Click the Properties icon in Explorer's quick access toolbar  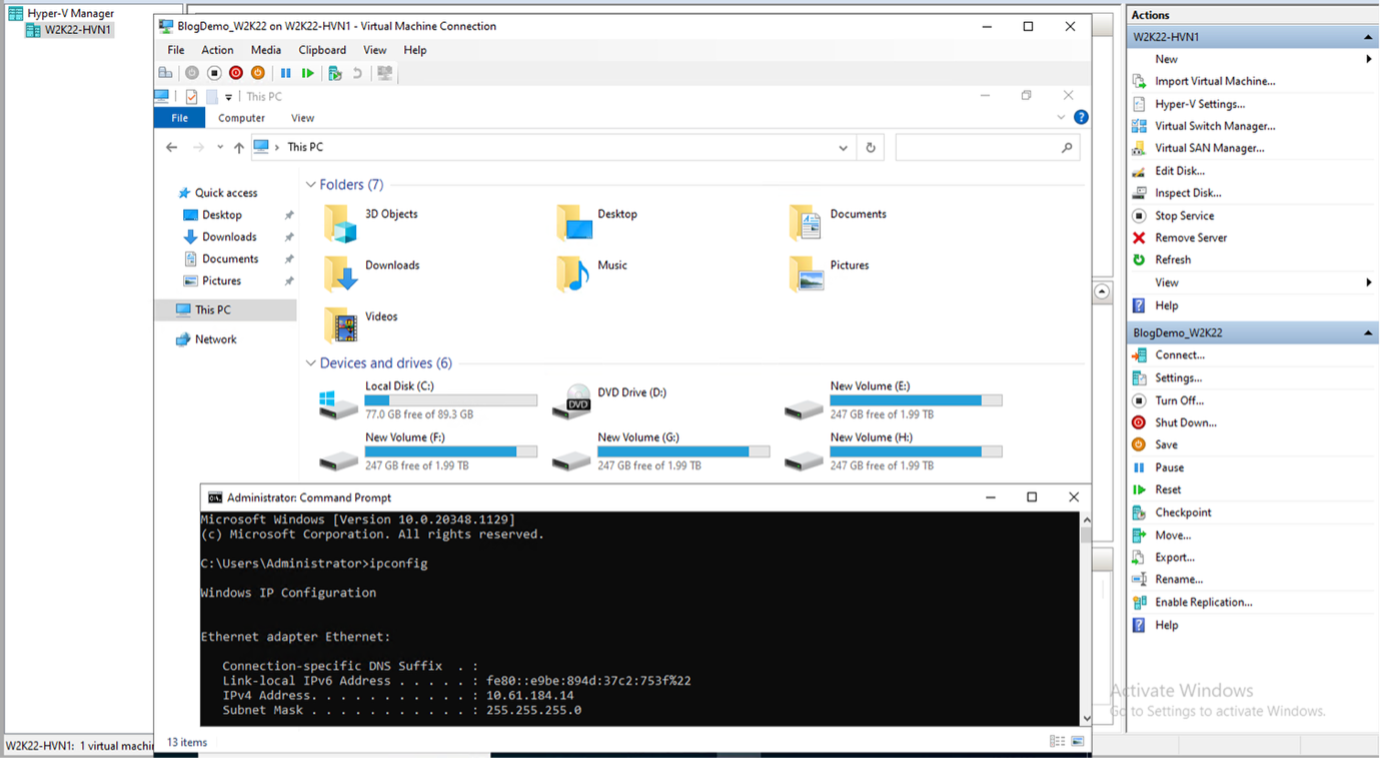pos(191,97)
